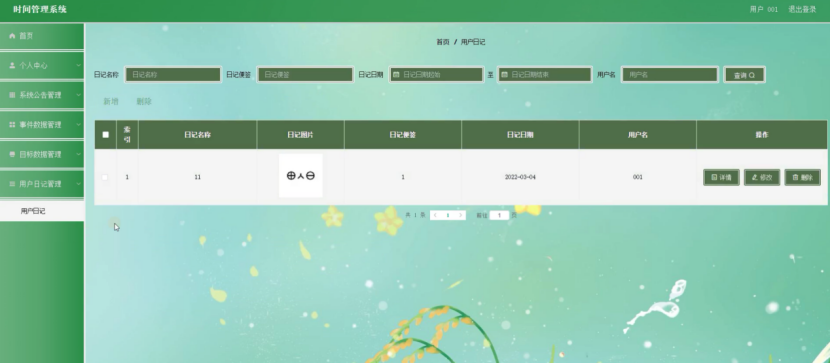Click diary name cell 11
Viewport: 830px width, 364px height.
click(x=197, y=177)
